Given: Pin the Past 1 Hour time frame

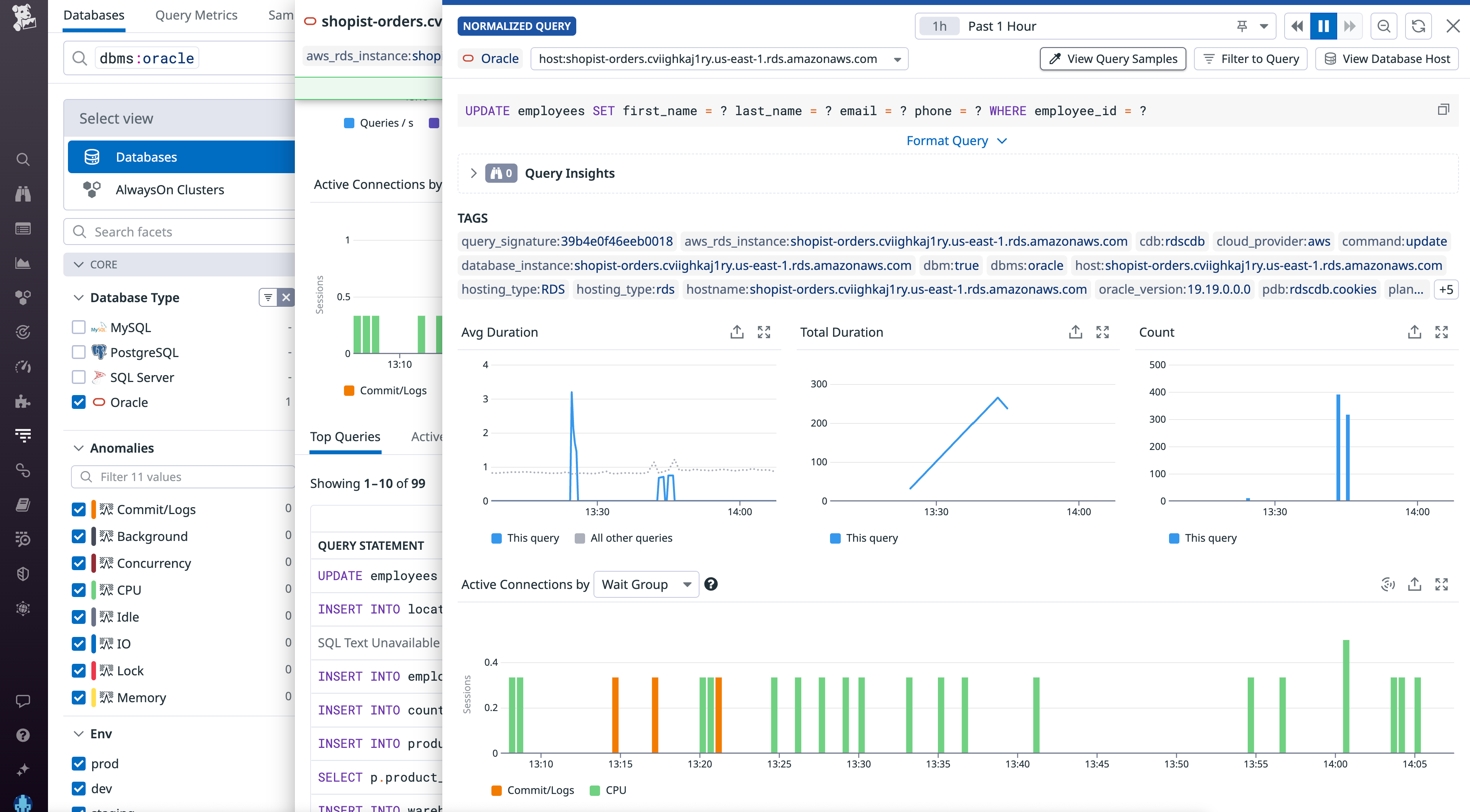Looking at the screenshot, I should 1242,26.
